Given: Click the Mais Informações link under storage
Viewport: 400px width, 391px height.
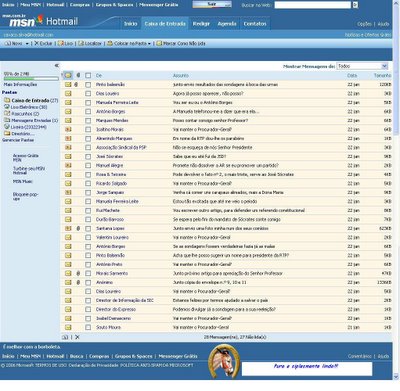Looking at the screenshot, I should pos(20,85).
